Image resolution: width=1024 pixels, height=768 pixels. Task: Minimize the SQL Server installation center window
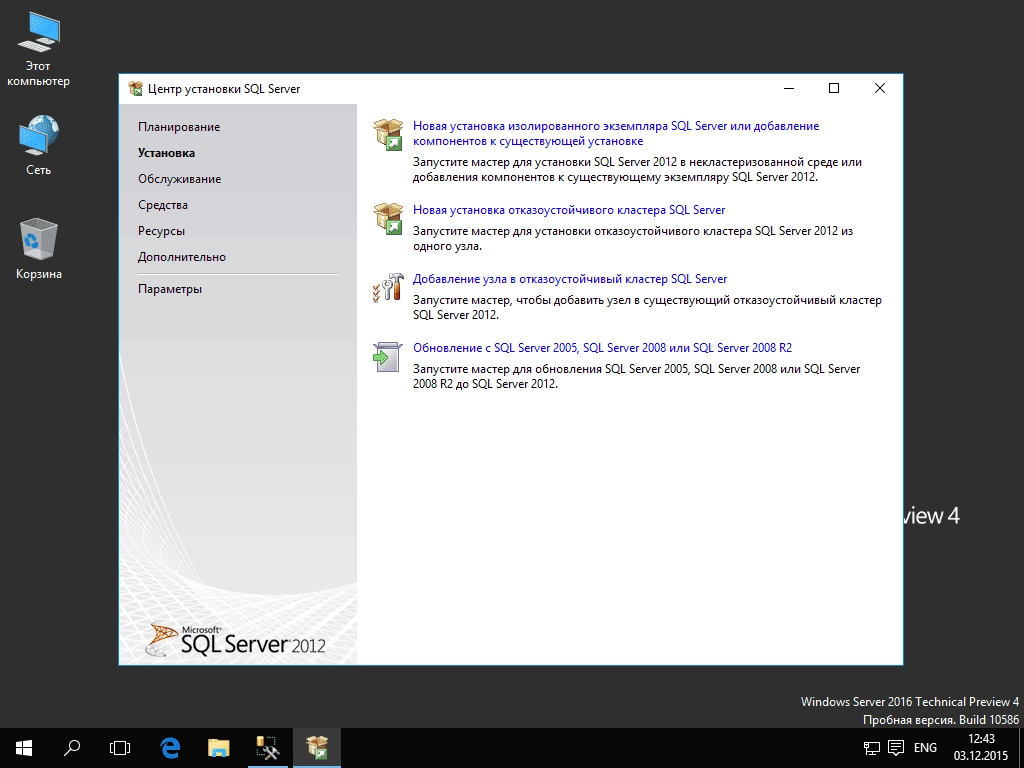pos(789,89)
